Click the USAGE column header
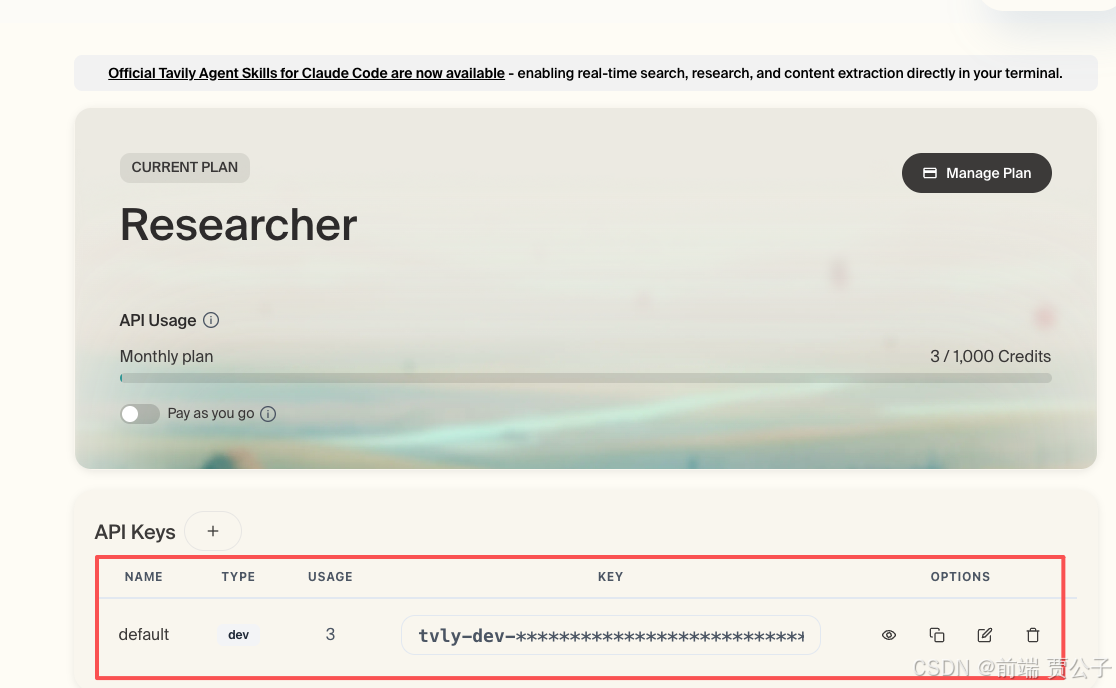 point(330,577)
